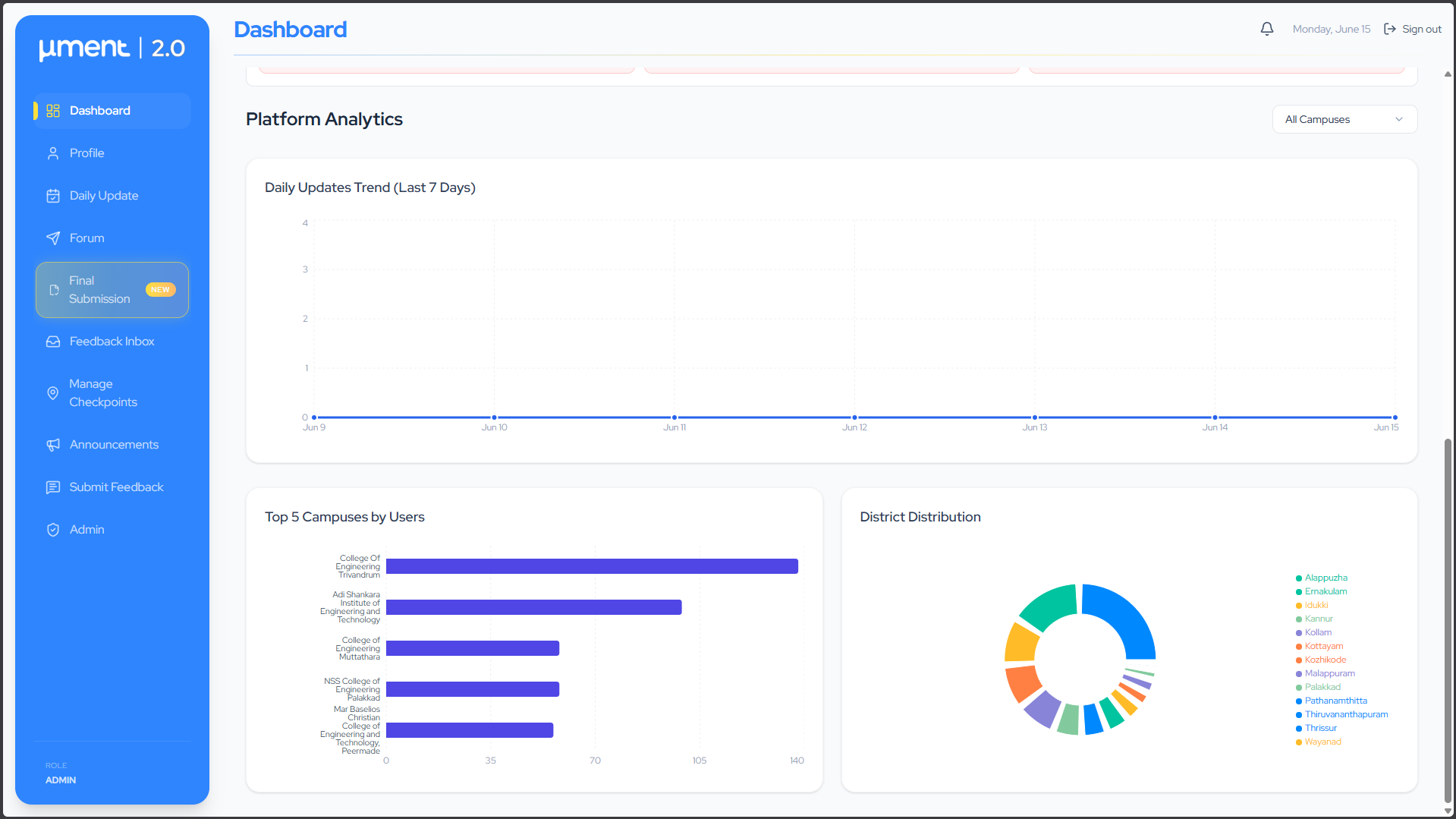Click the Announcements megaphone icon
The height and width of the screenshot is (819, 1456).
coord(53,445)
